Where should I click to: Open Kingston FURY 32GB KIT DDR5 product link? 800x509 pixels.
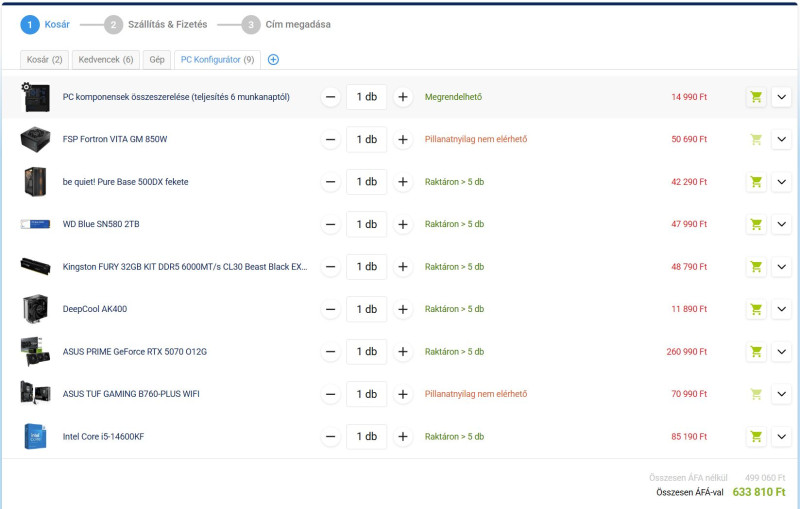[185, 267]
